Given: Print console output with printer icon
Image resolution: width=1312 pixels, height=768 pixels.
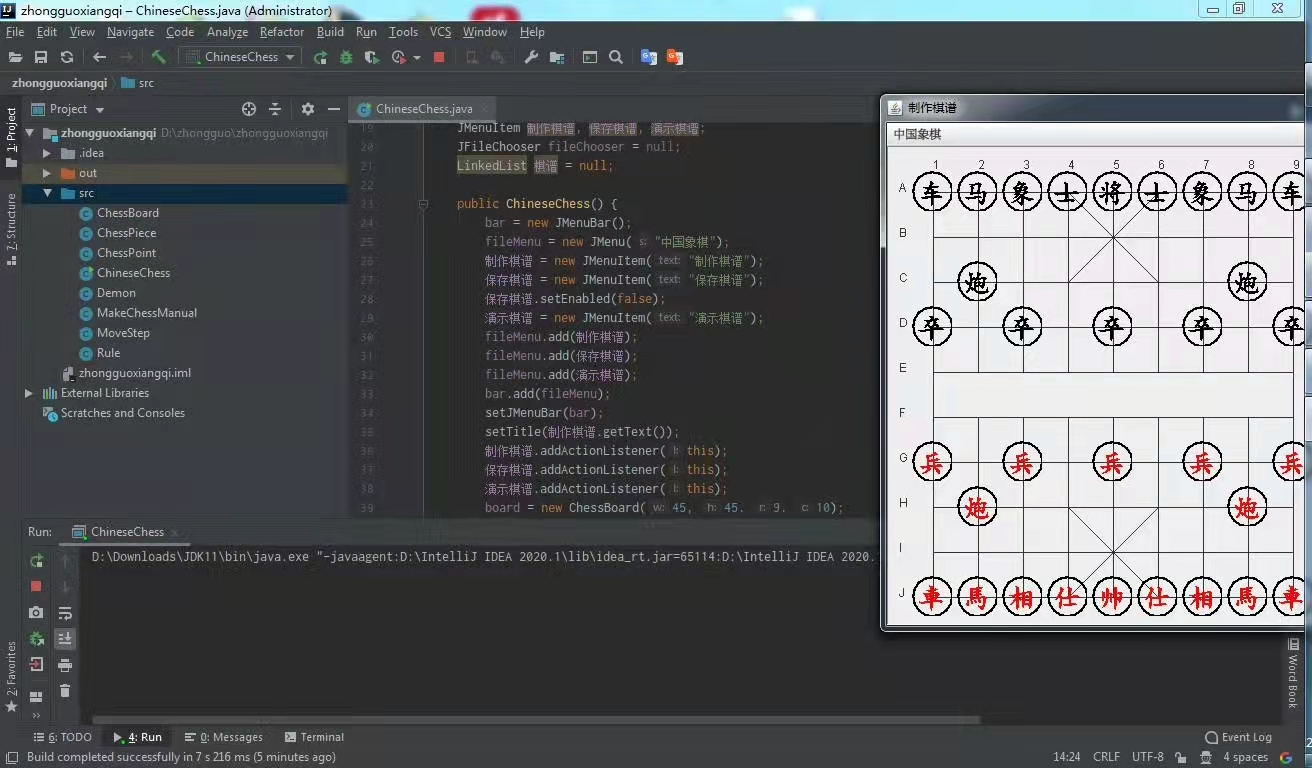Looking at the screenshot, I should click(x=65, y=664).
